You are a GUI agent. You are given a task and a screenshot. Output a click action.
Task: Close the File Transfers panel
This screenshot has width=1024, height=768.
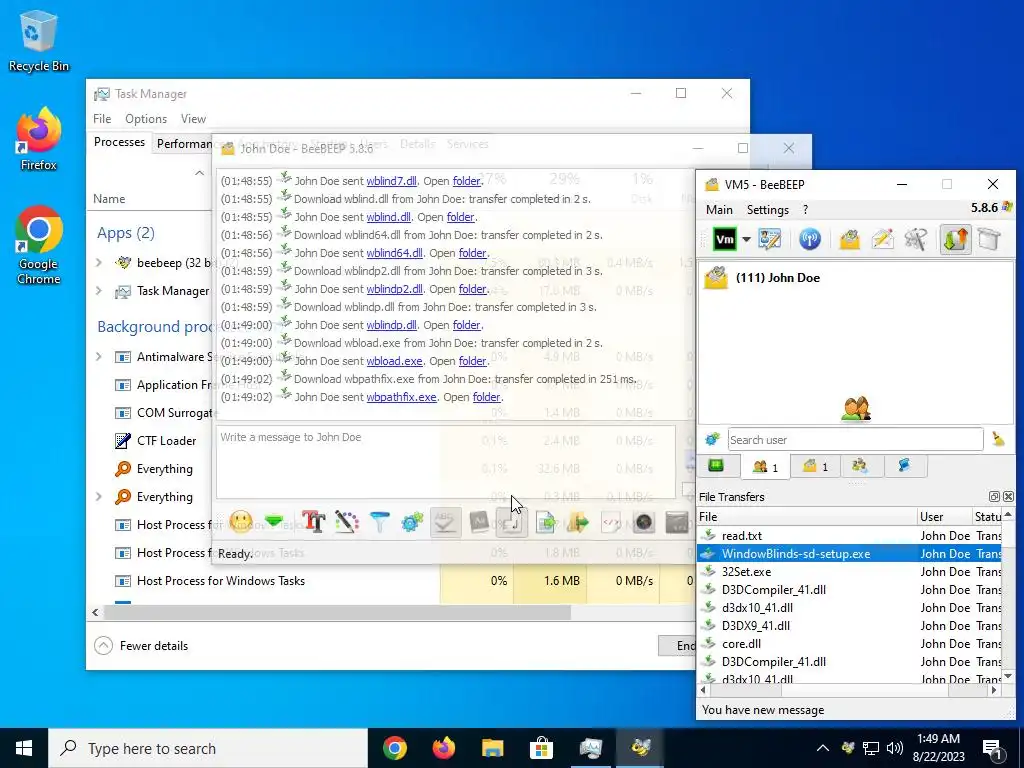click(1008, 497)
